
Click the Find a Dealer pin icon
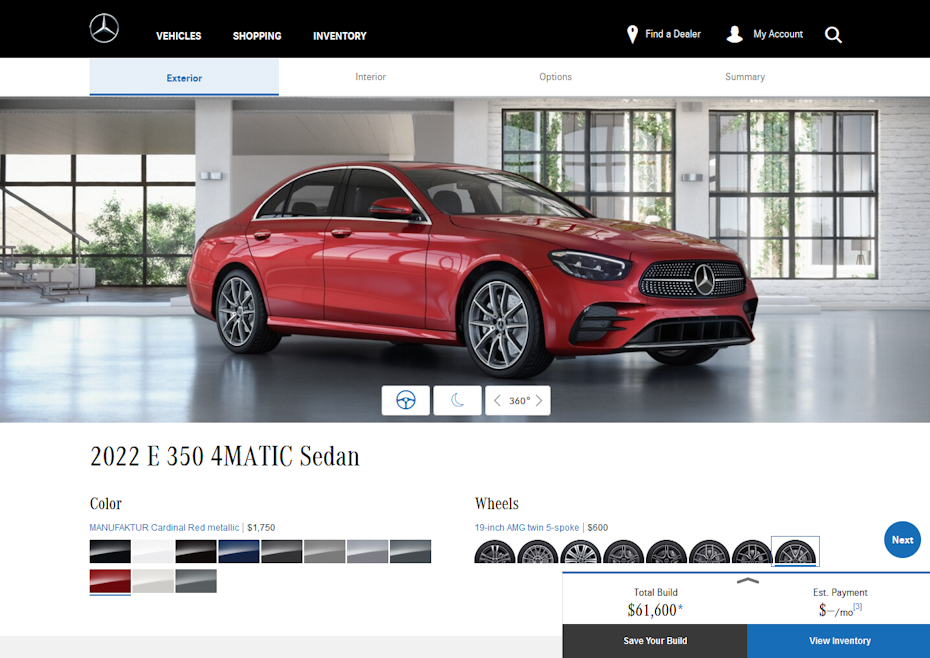pyautogui.click(x=632, y=33)
